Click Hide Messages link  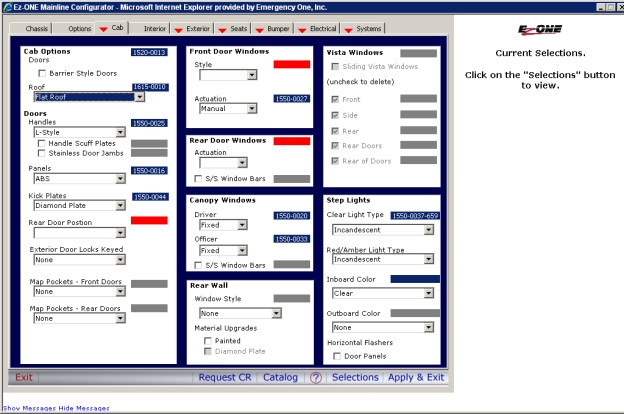(x=84, y=408)
